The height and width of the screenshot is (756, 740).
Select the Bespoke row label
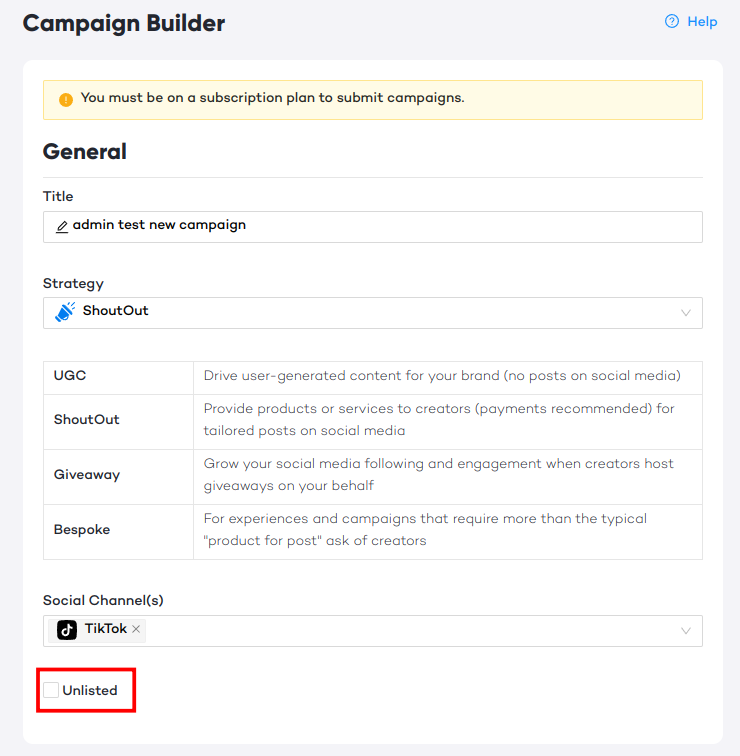coord(82,529)
